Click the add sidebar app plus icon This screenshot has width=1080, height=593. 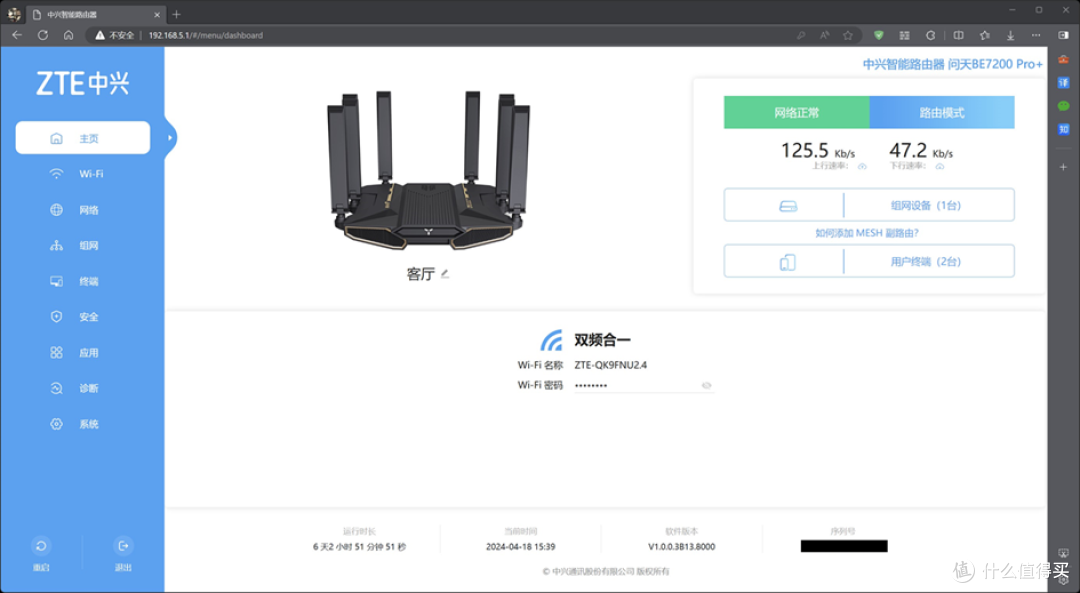1063,167
